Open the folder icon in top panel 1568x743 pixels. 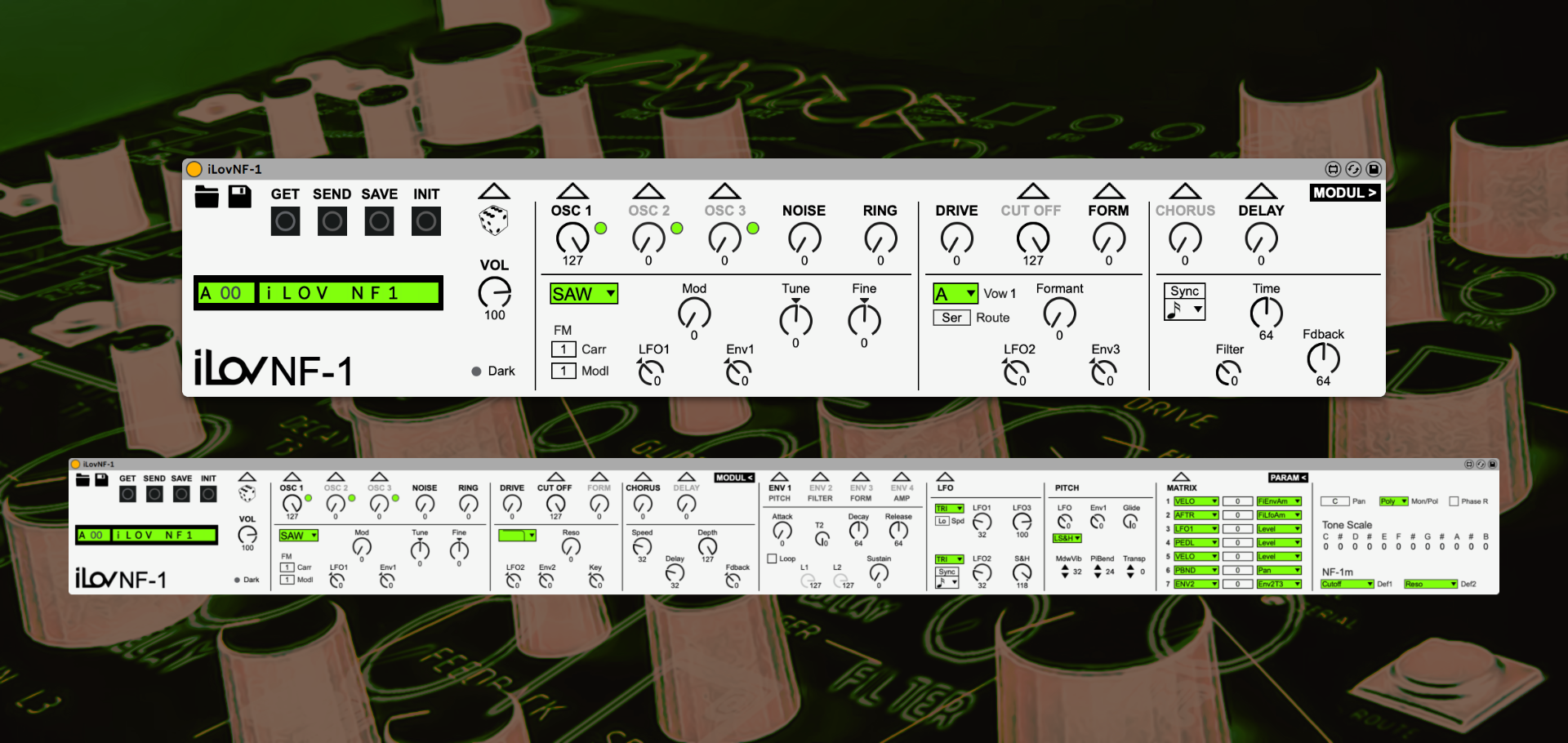[207, 197]
